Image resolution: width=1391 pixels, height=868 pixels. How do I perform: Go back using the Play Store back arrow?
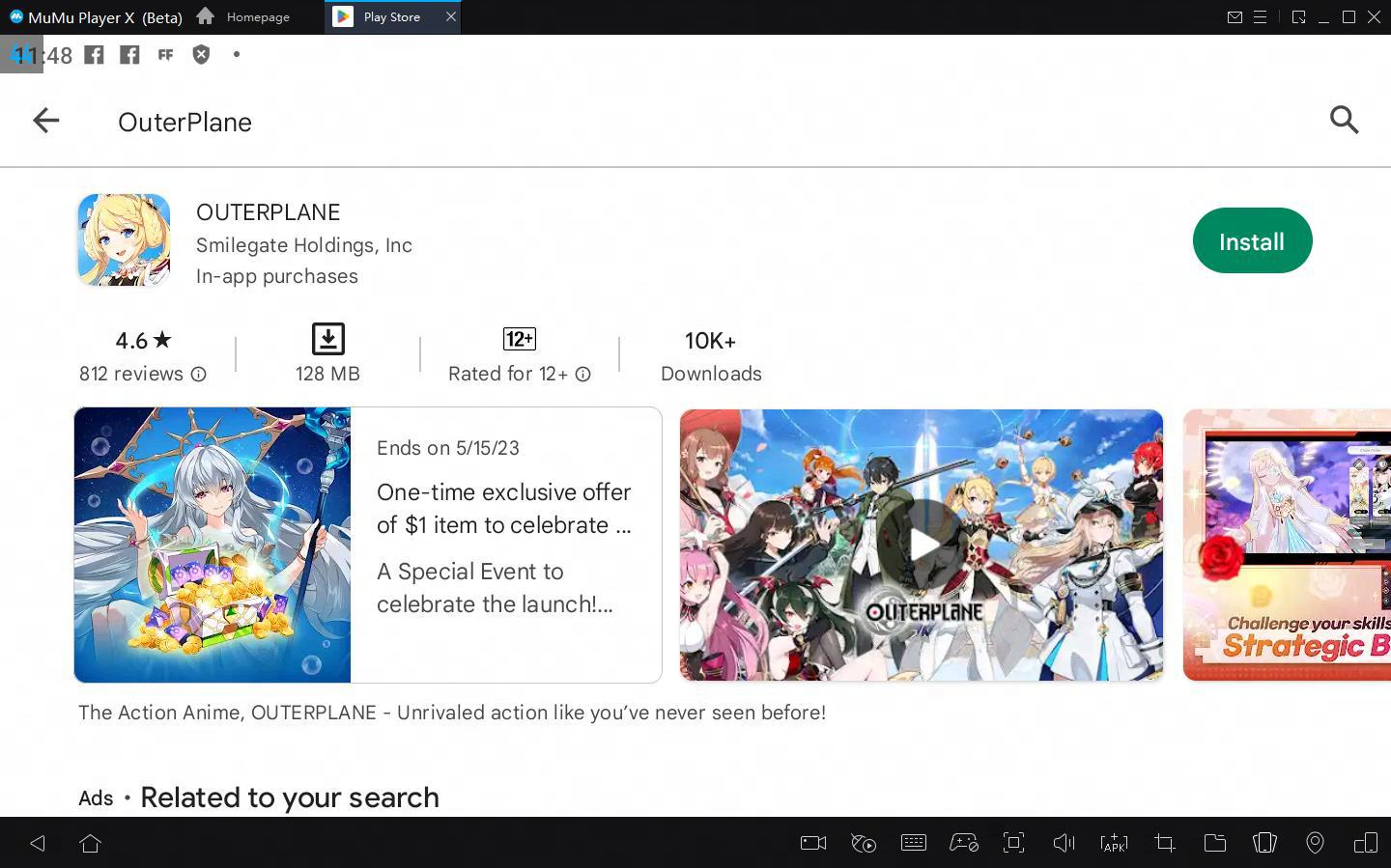click(x=45, y=121)
